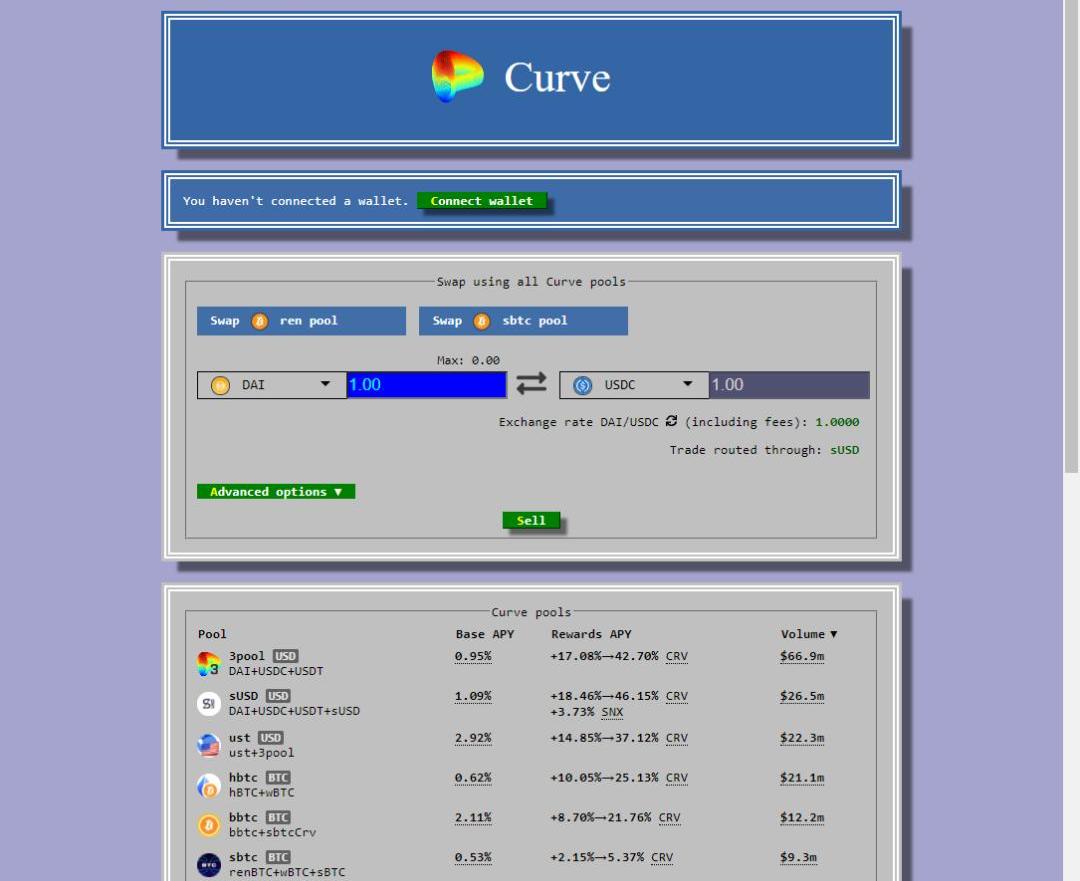
Task: Open the USDC token dropdown
Action: pyautogui.click(x=633, y=385)
